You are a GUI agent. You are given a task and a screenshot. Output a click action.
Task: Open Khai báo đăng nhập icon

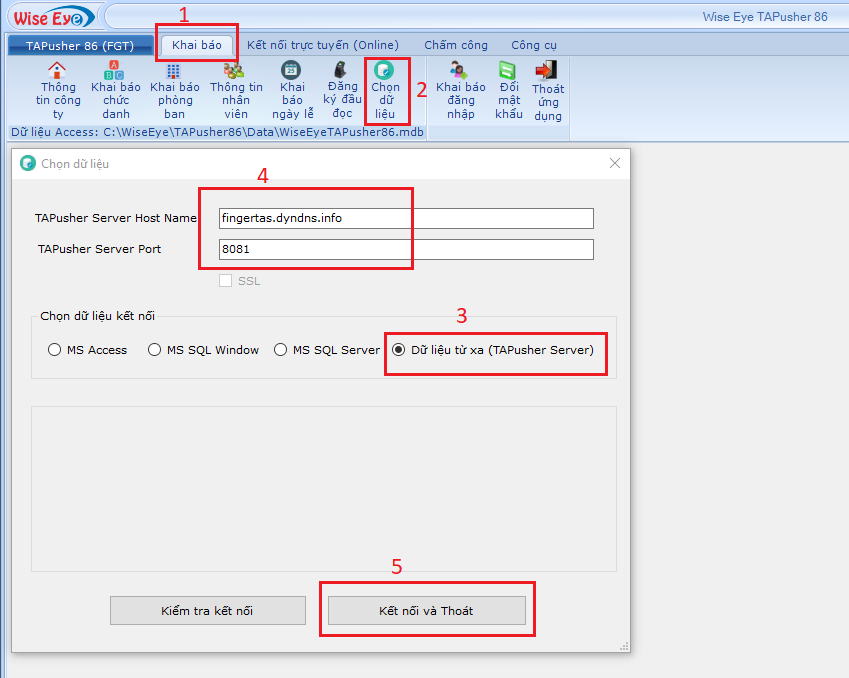click(x=460, y=70)
